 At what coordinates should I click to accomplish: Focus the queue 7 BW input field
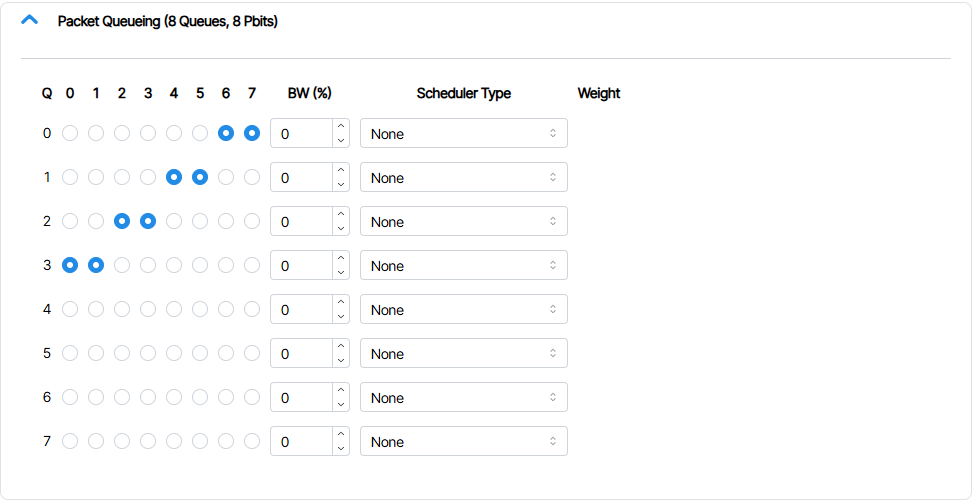point(301,441)
